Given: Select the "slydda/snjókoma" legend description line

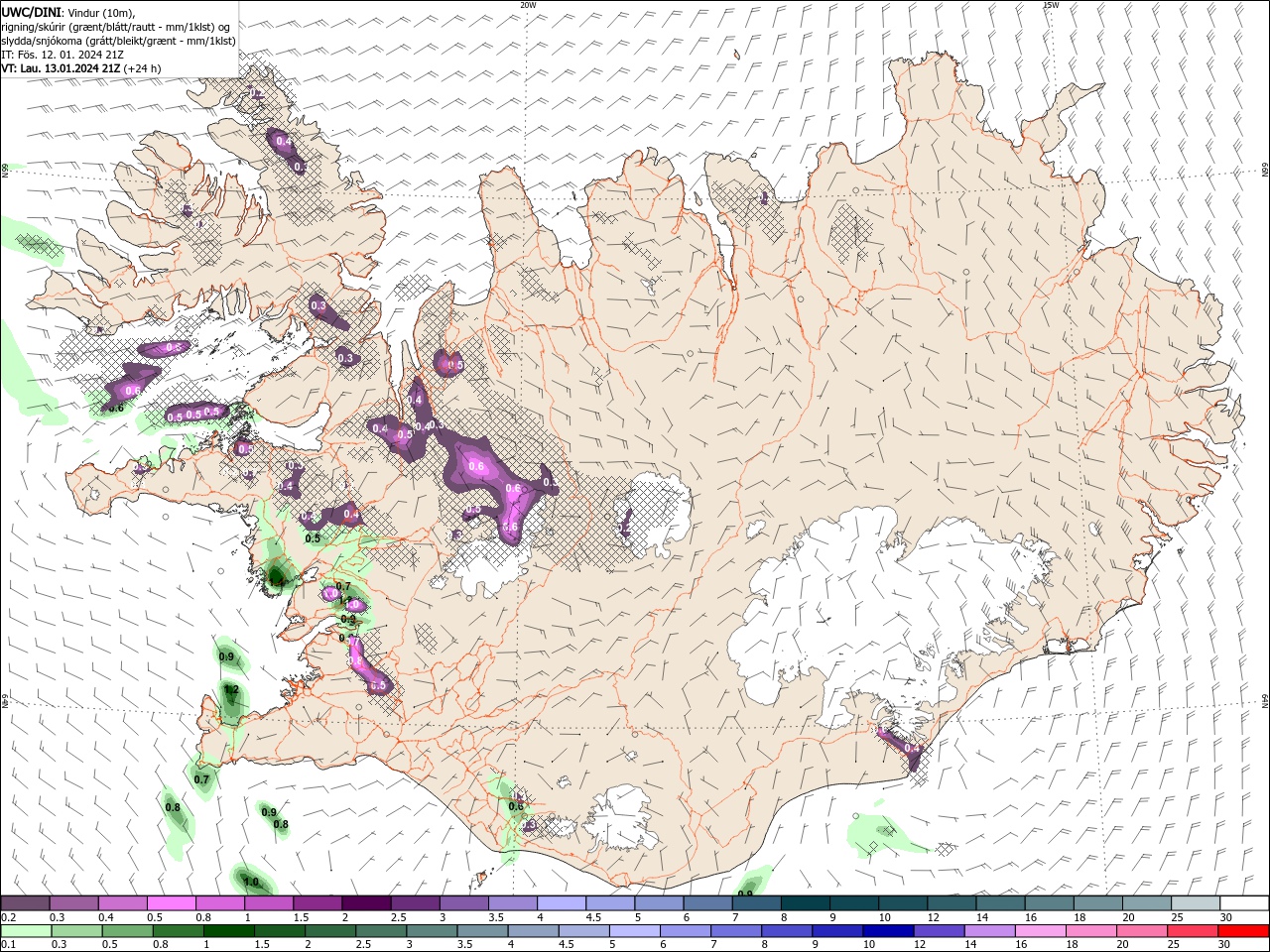Looking at the screenshot, I should pyautogui.click(x=118, y=41).
